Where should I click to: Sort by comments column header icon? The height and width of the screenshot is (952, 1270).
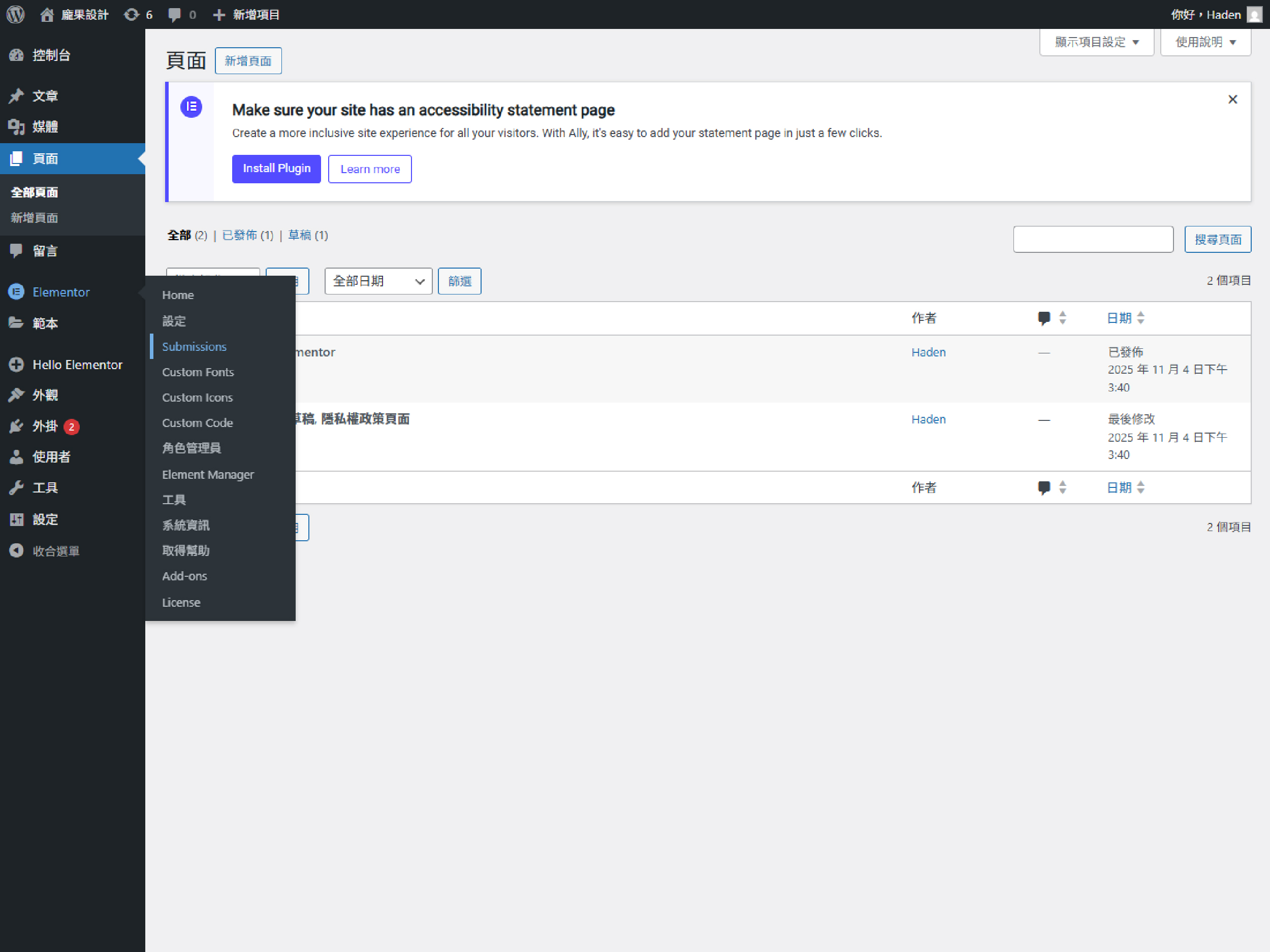point(1044,318)
